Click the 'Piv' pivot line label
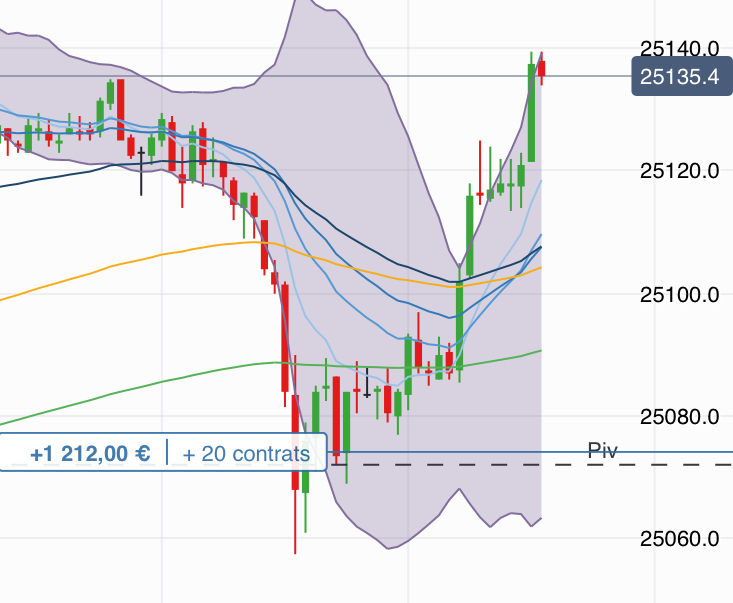Screen dimensions: 733x603 click(x=603, y=450)
